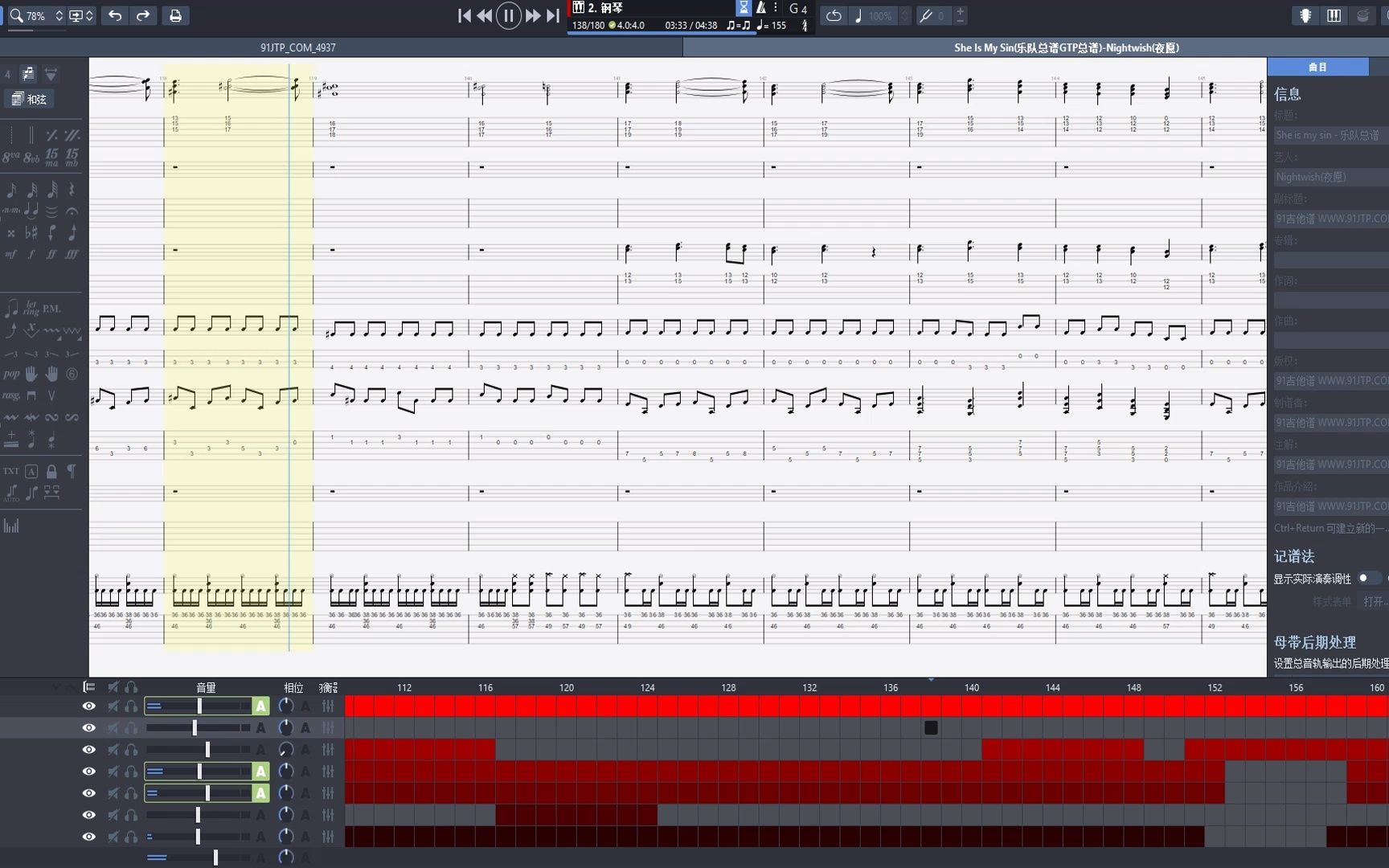Screen dimensions: 1389x868
Task: Jump to the first bar of the score
Action: [x=464, y=15]
